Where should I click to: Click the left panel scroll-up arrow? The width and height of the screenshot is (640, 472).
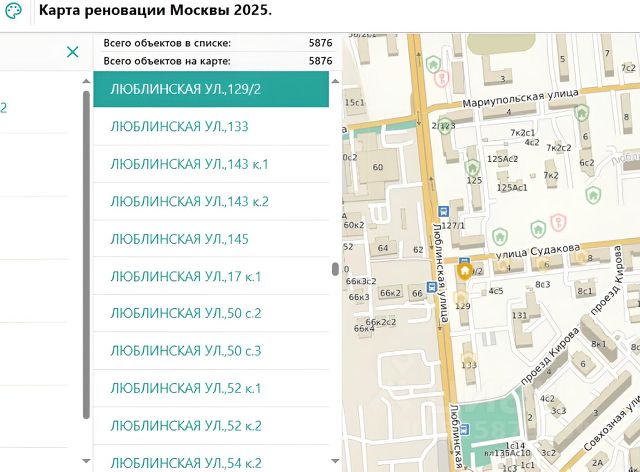(x=86, y=81)
